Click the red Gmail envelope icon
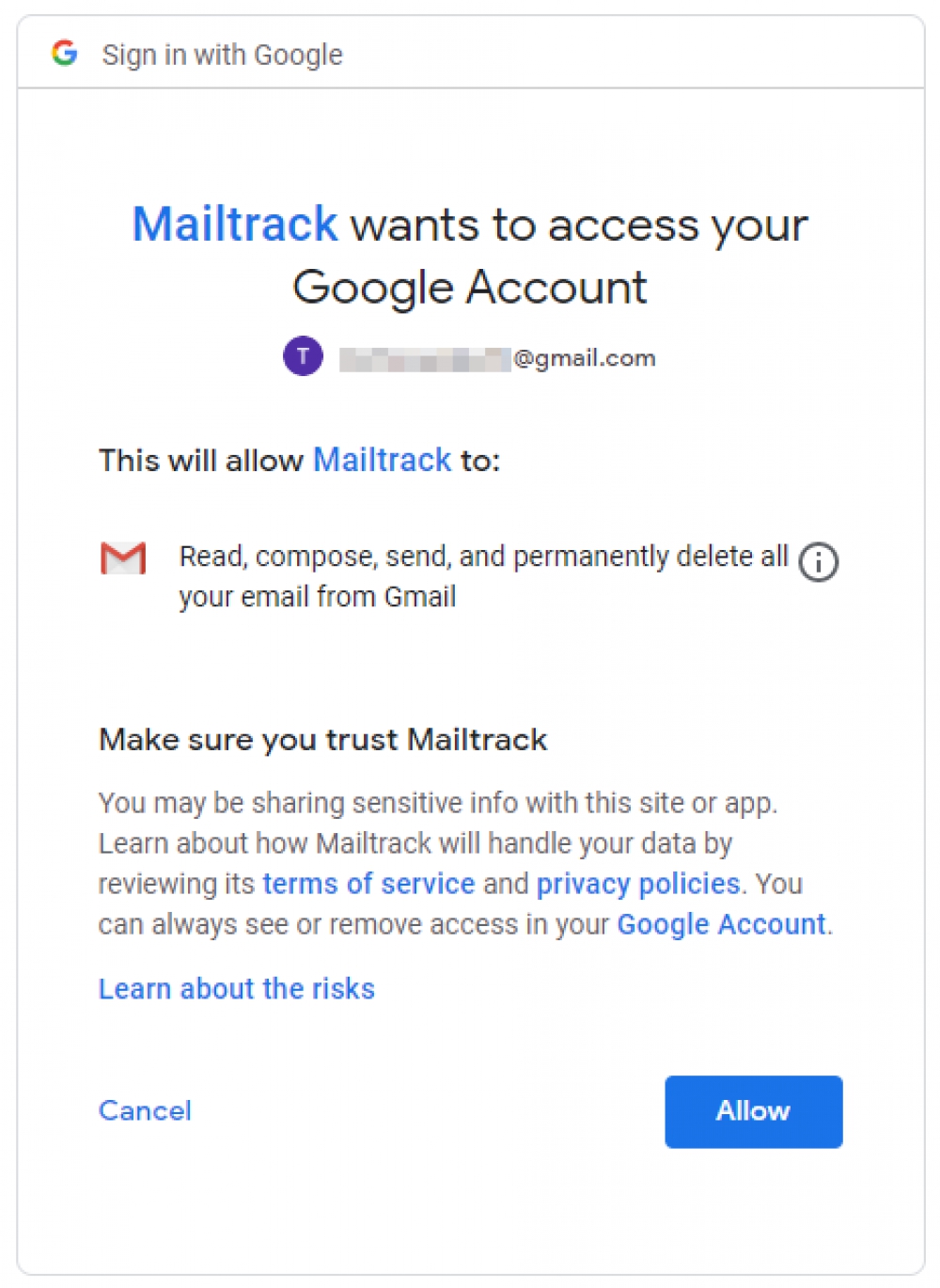 [123, 558]
